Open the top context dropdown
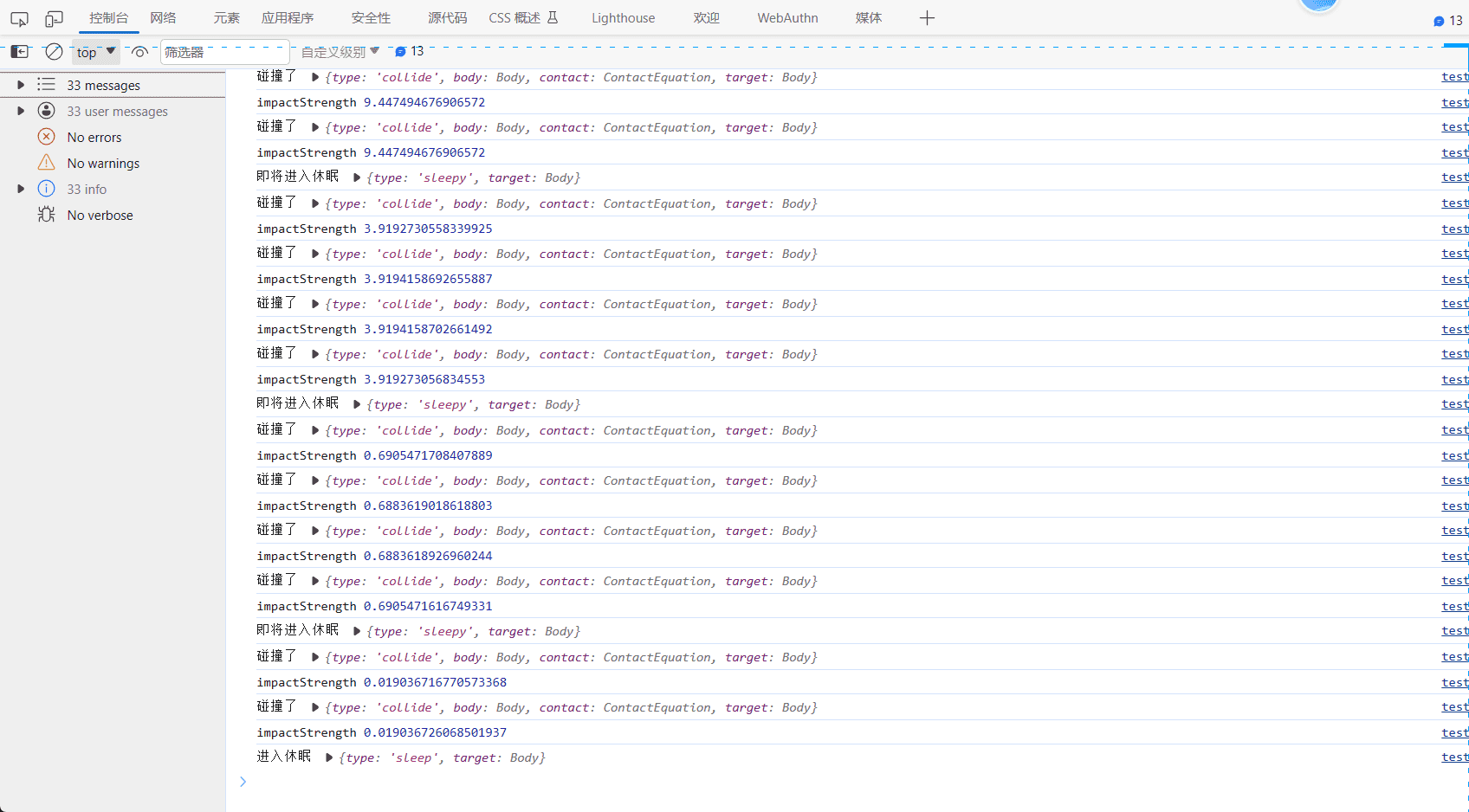Viewport: 1469px width, 812px height. coord(95,52)
